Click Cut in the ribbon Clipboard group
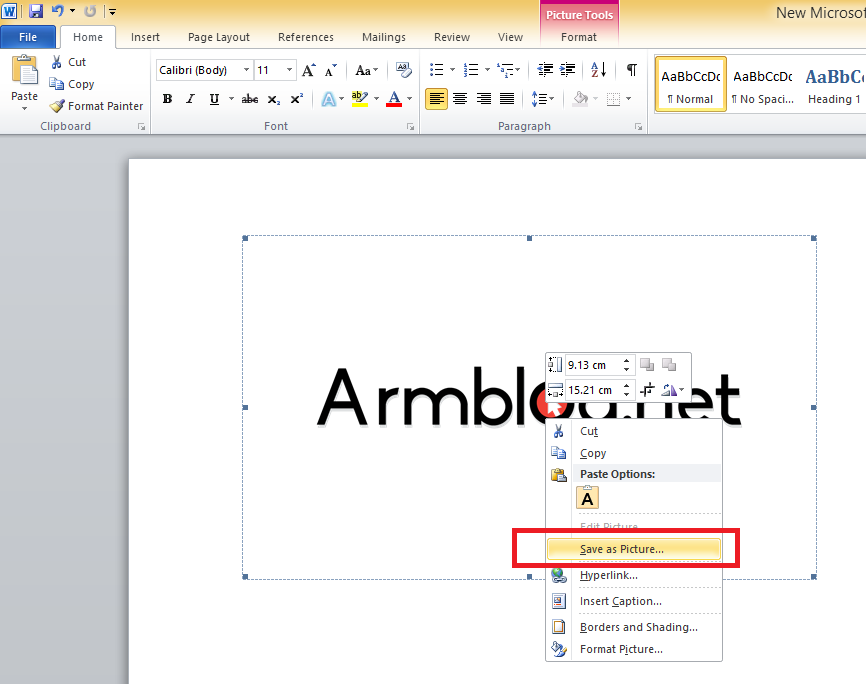The width and height of the screenshot is (866, 684). tap(69, 62)
